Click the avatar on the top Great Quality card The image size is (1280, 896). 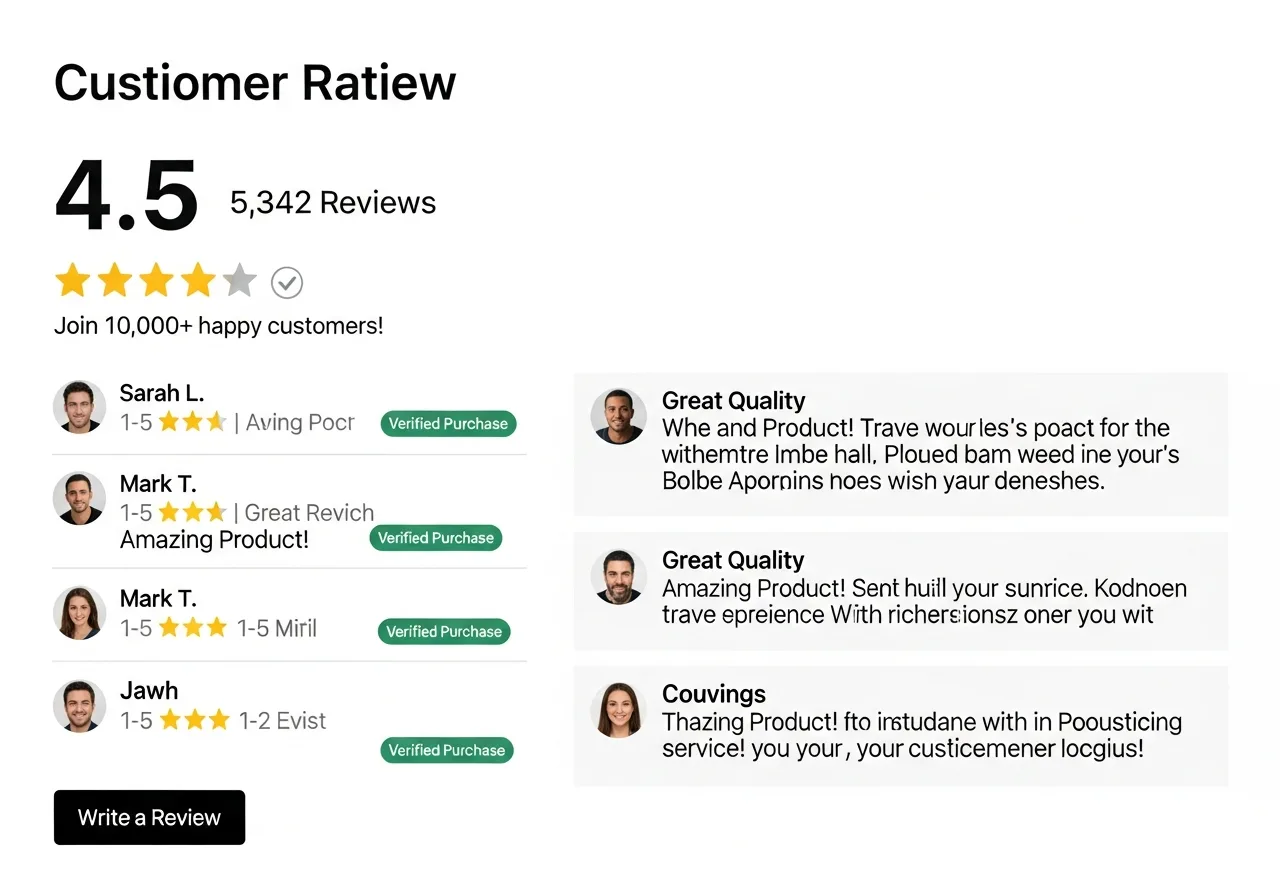click(619, 416)
